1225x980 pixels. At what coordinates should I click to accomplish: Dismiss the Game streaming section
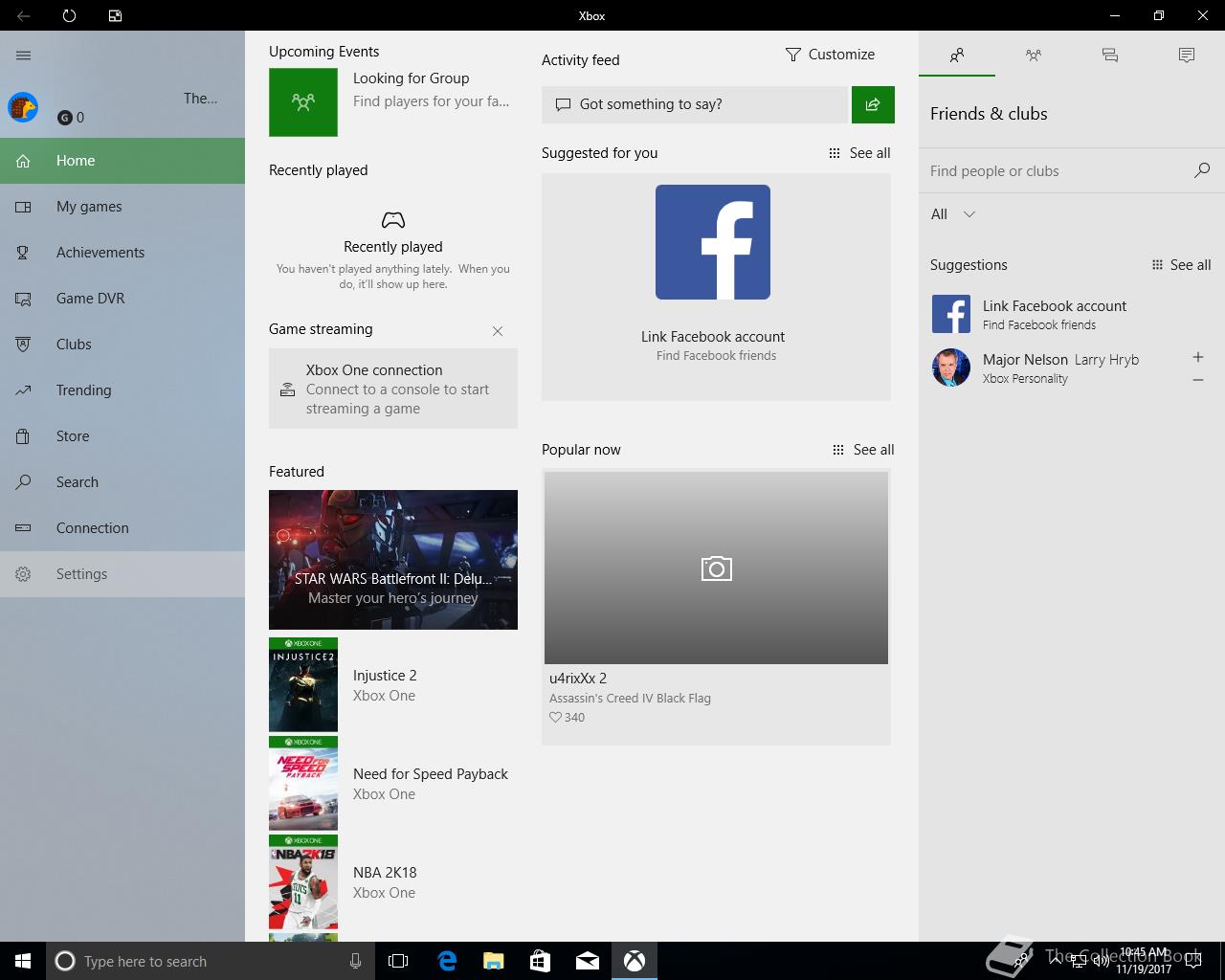coord(498,331)
